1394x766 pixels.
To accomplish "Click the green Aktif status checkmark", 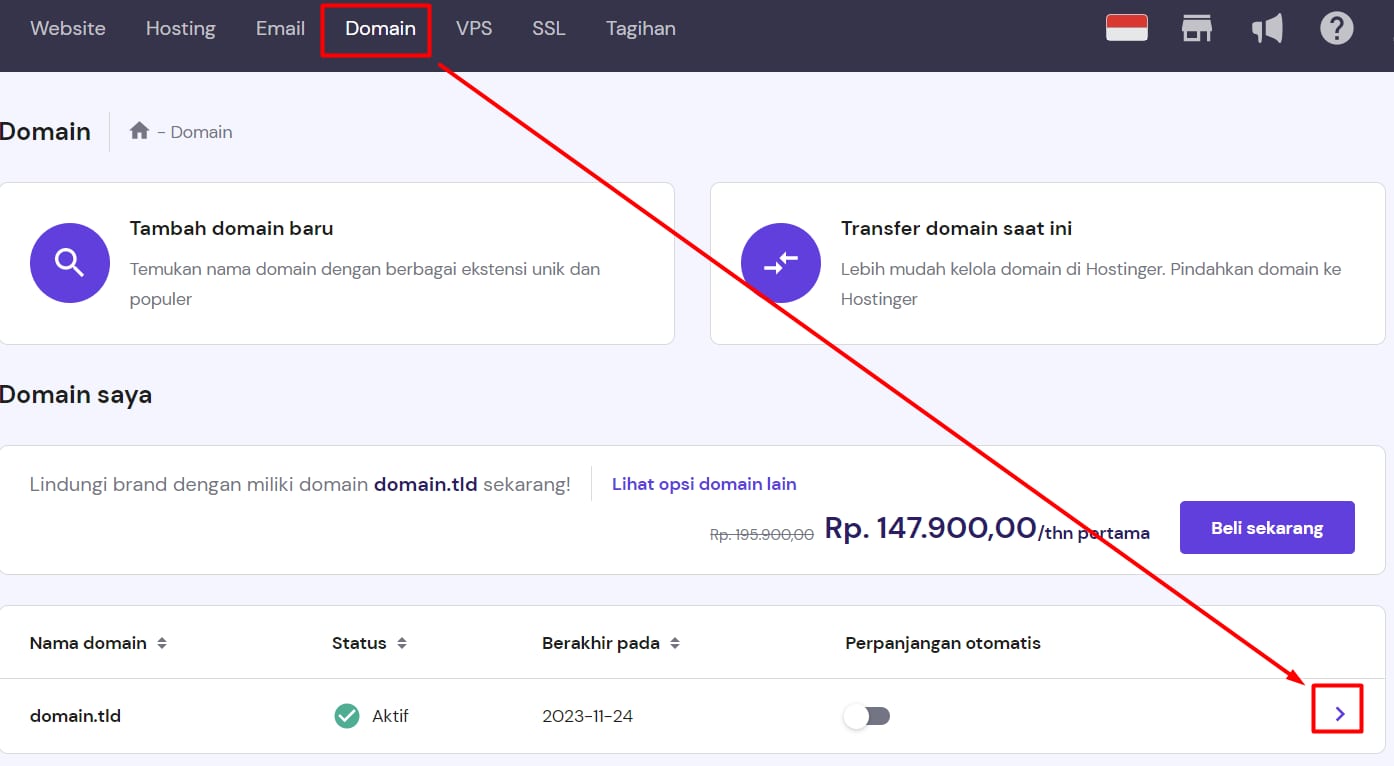I will [x=347, y=716].
